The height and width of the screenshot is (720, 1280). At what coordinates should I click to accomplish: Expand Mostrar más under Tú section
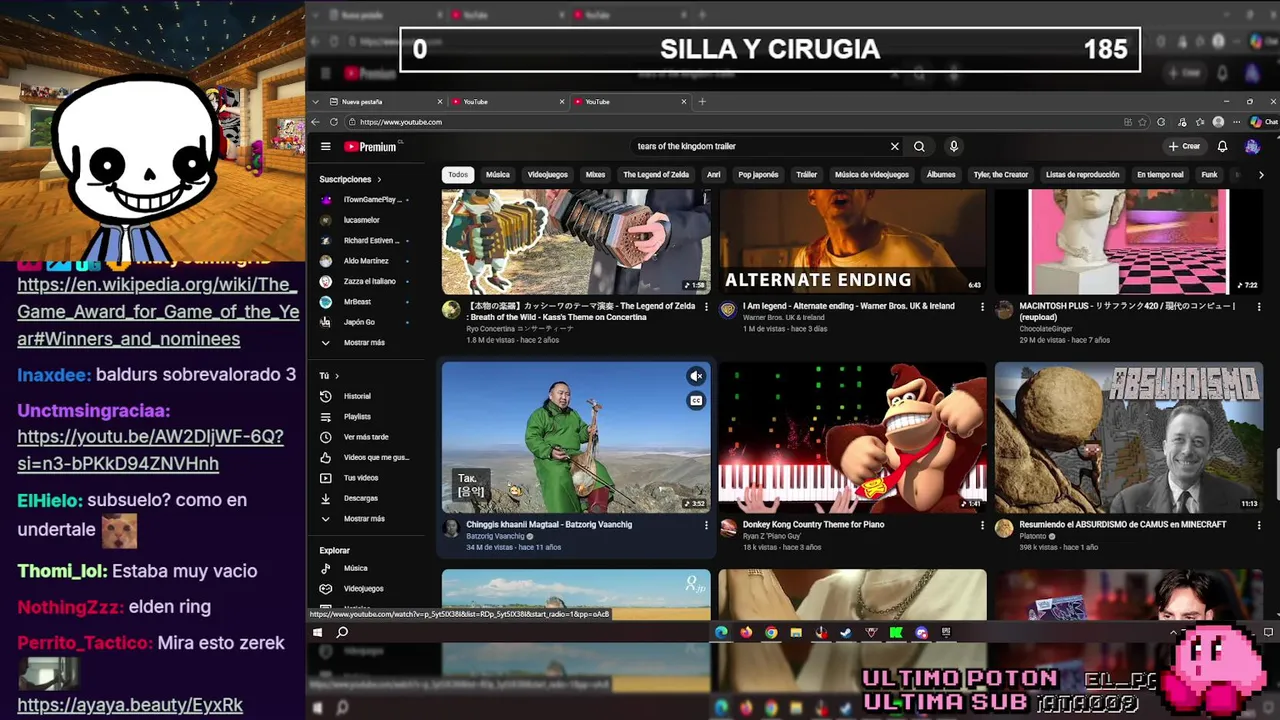click(x=363, y=518)
